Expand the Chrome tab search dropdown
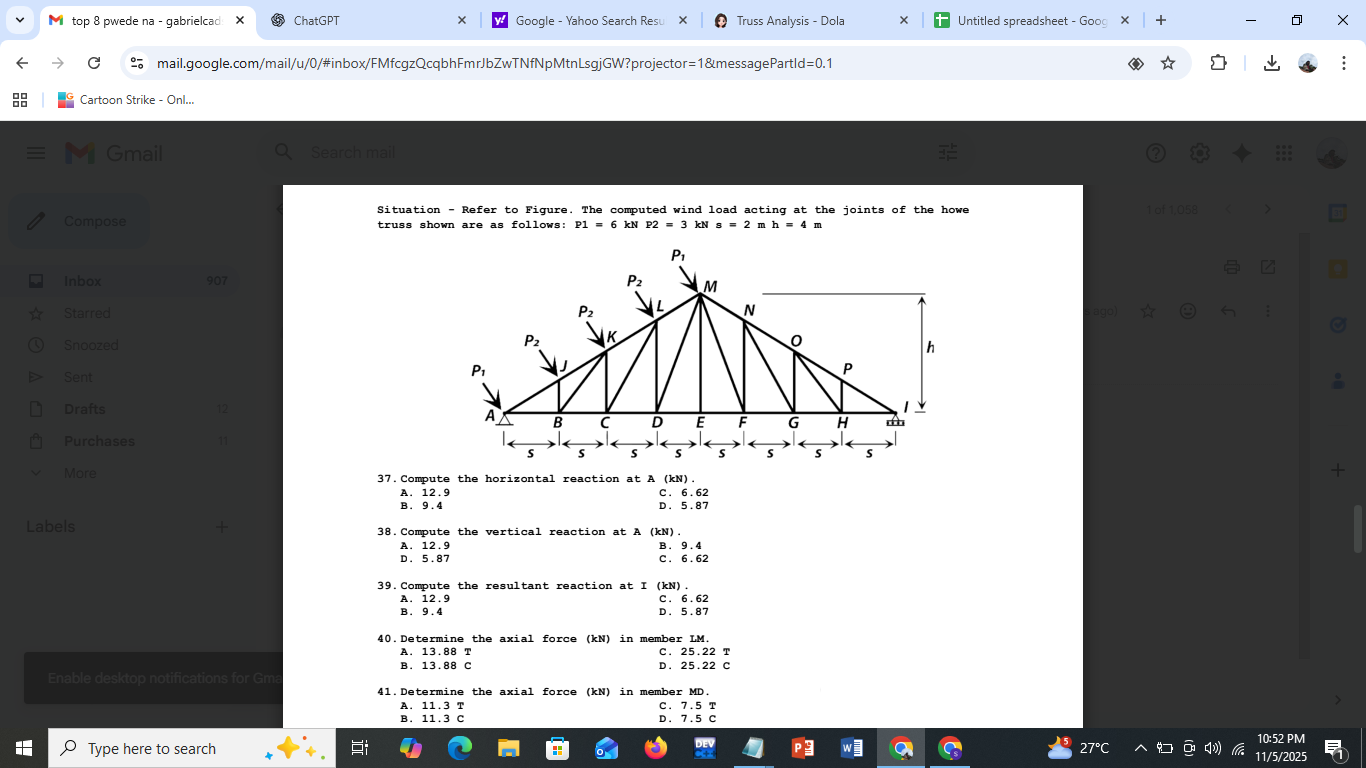1366x768 pixels. (x=20, y=20)
